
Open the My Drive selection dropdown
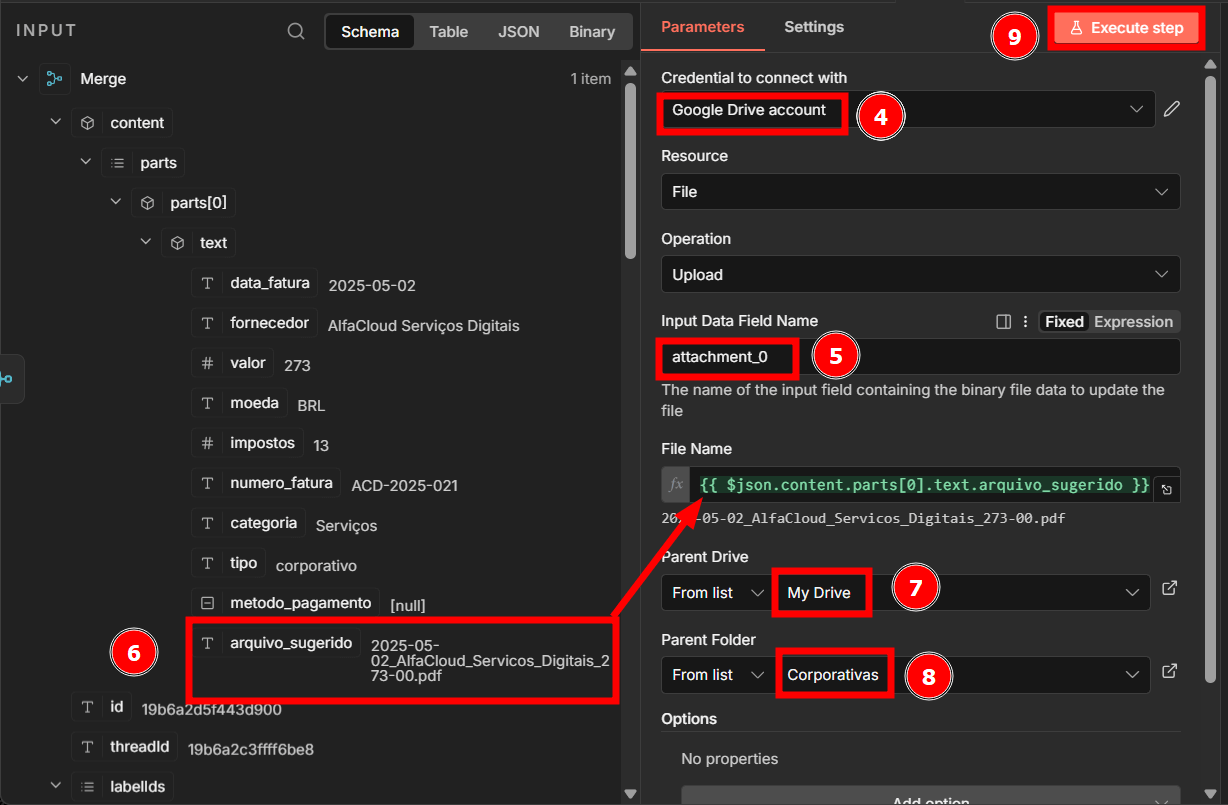coord(961,593)
